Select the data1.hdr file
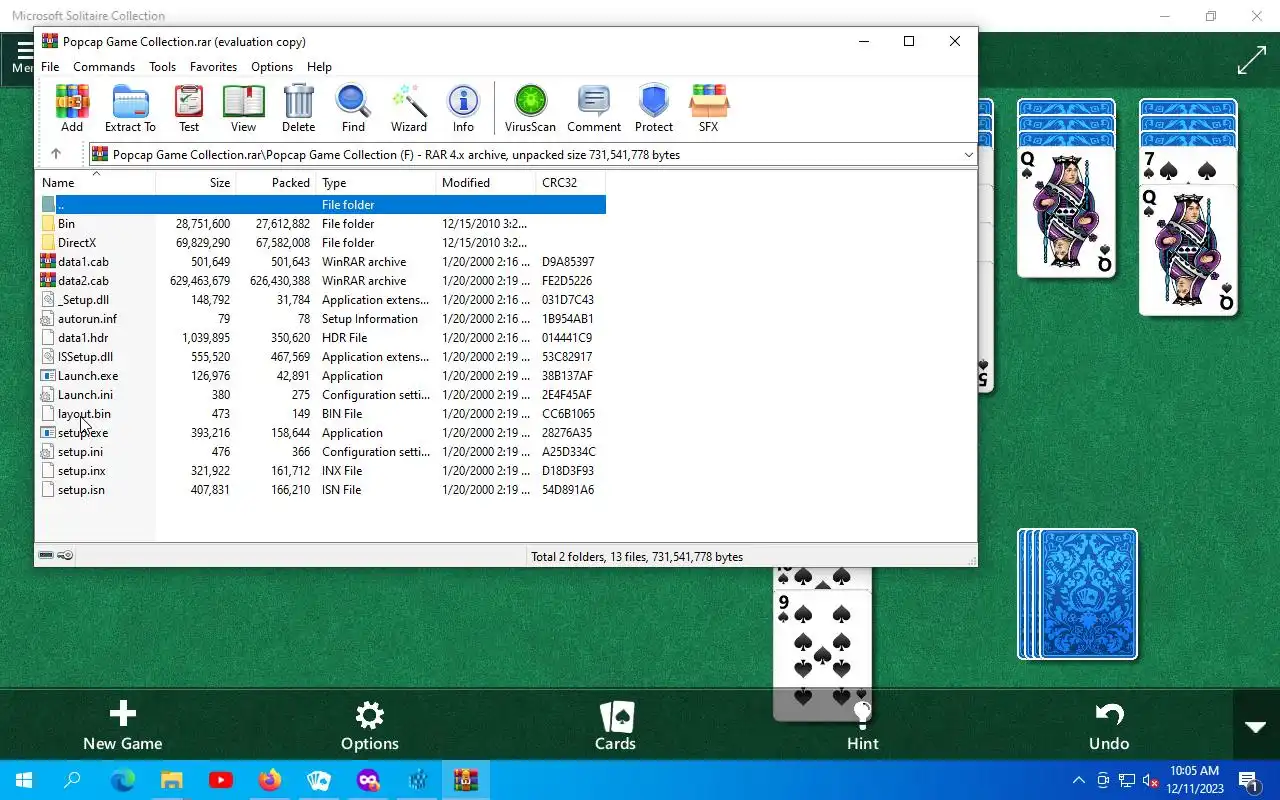Image resolution: width=1280 pixels, height=800 pixels. click(321, 338)
